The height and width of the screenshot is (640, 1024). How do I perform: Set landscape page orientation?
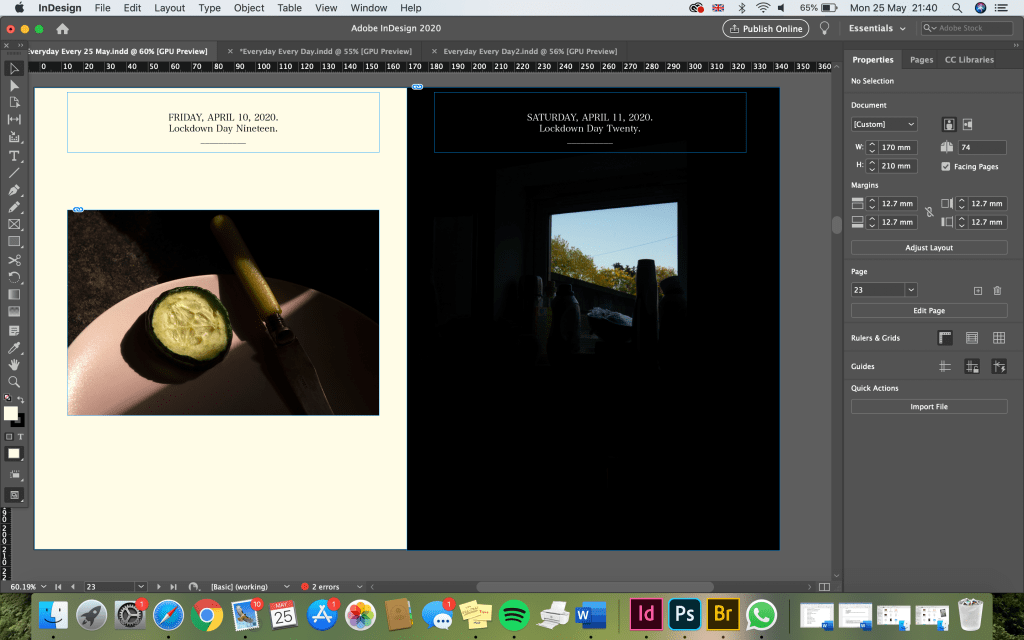coord(968,124)
